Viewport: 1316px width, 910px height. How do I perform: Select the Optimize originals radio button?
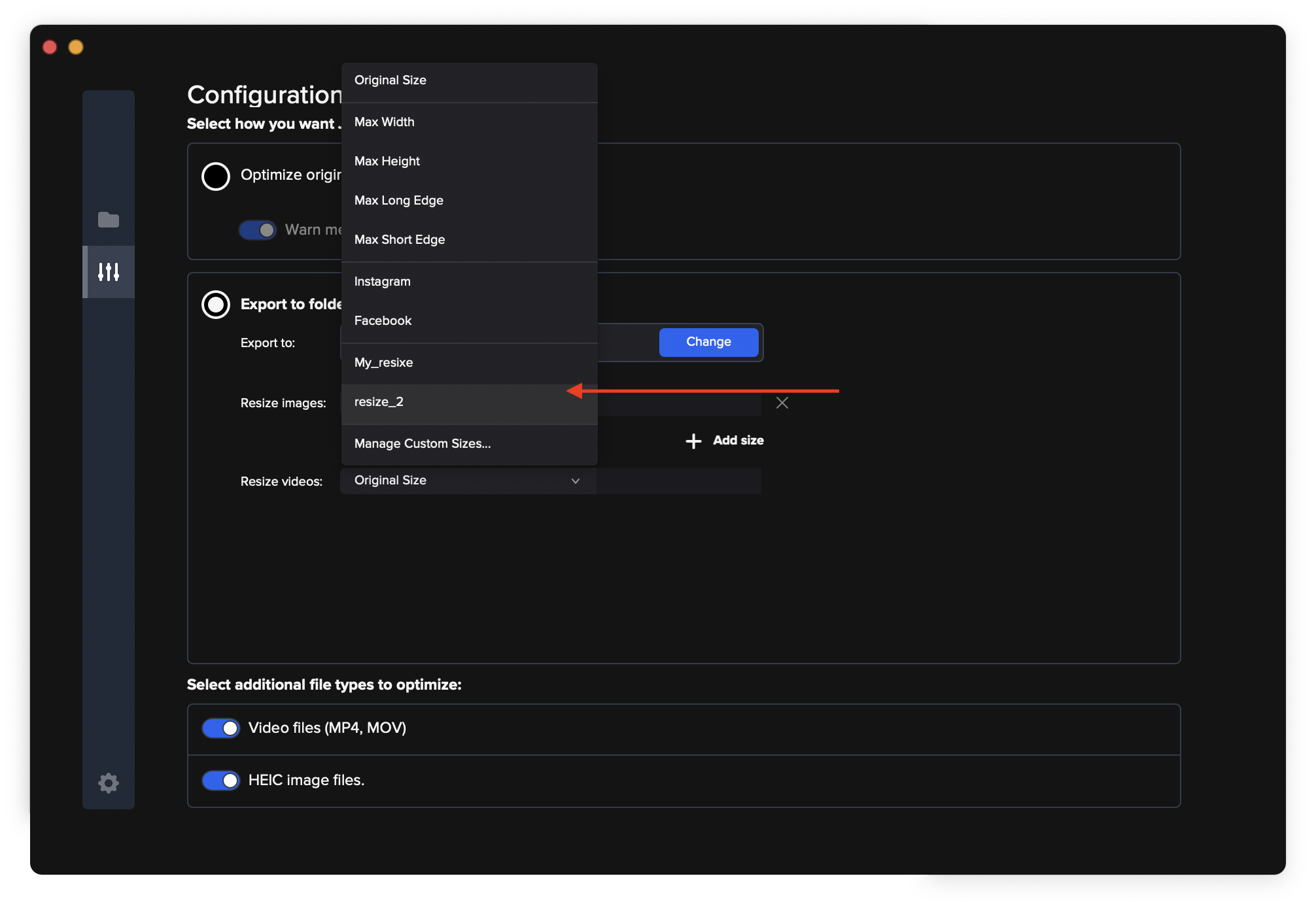pos(216,176)
